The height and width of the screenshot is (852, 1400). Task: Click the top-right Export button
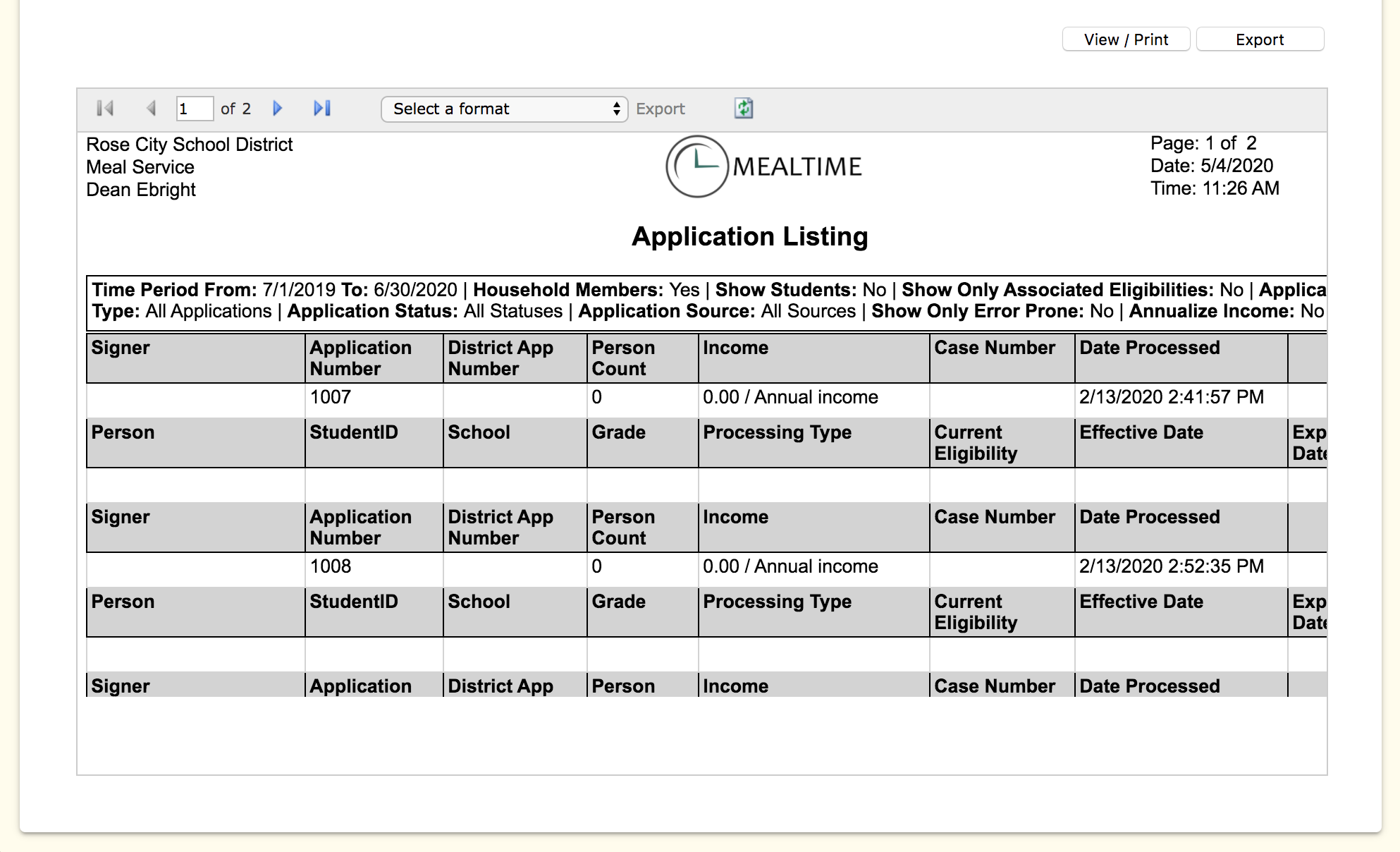click(1260, 39)
